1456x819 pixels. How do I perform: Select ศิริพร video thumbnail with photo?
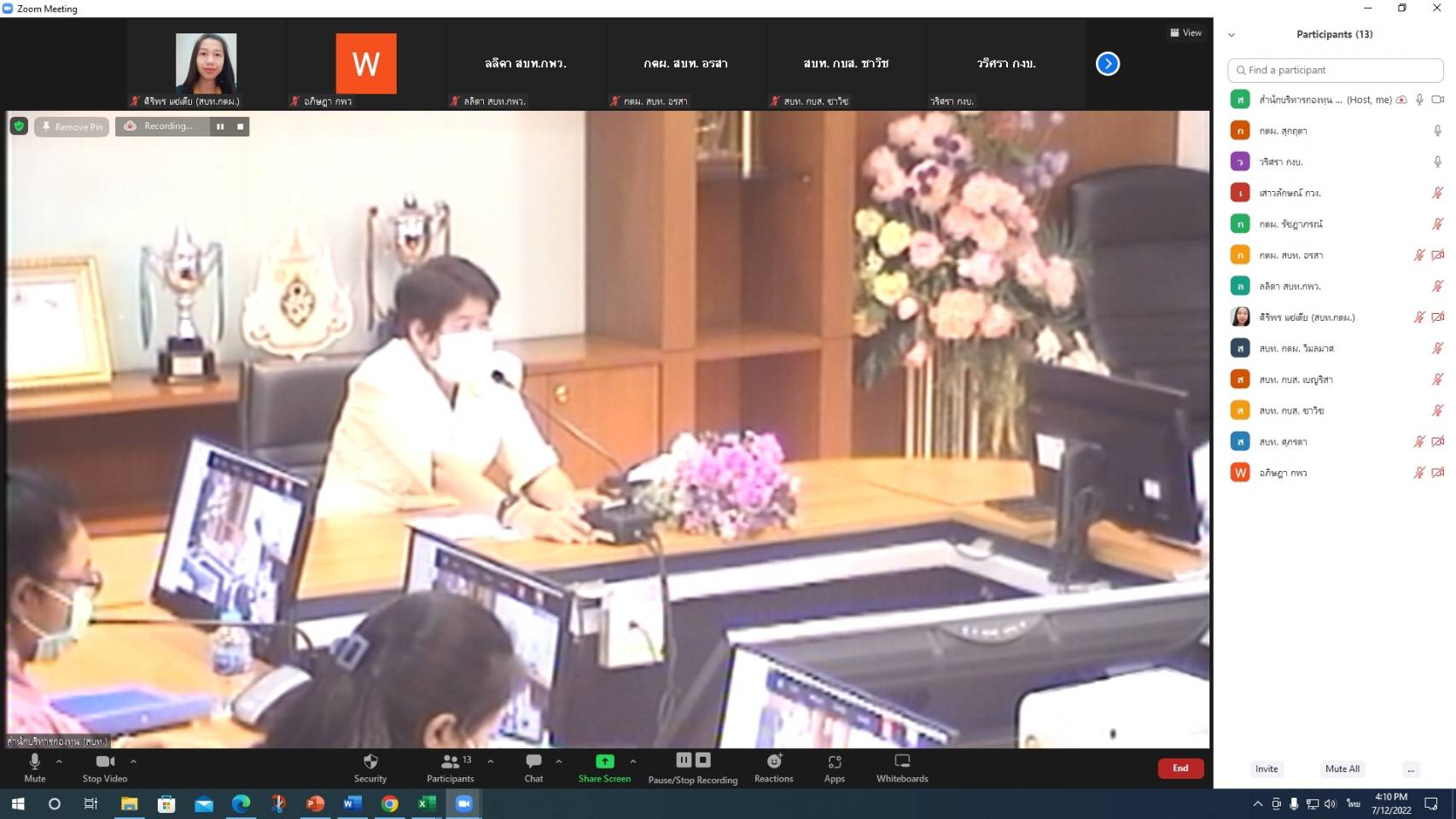tap(206, 66)
